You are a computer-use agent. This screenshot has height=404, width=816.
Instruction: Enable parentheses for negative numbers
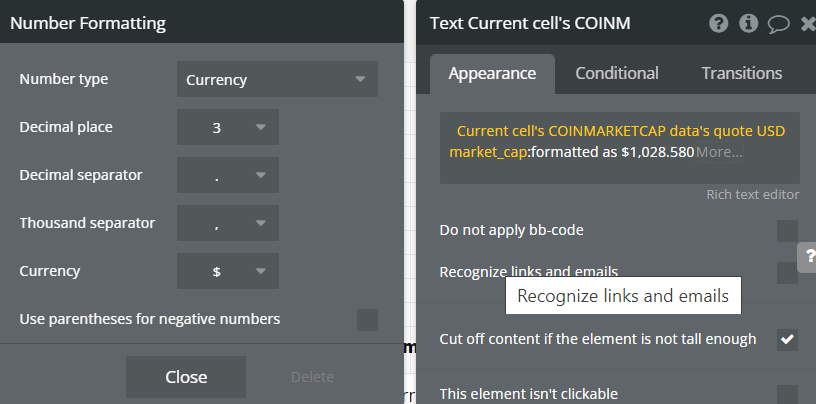tap(367, 320)
